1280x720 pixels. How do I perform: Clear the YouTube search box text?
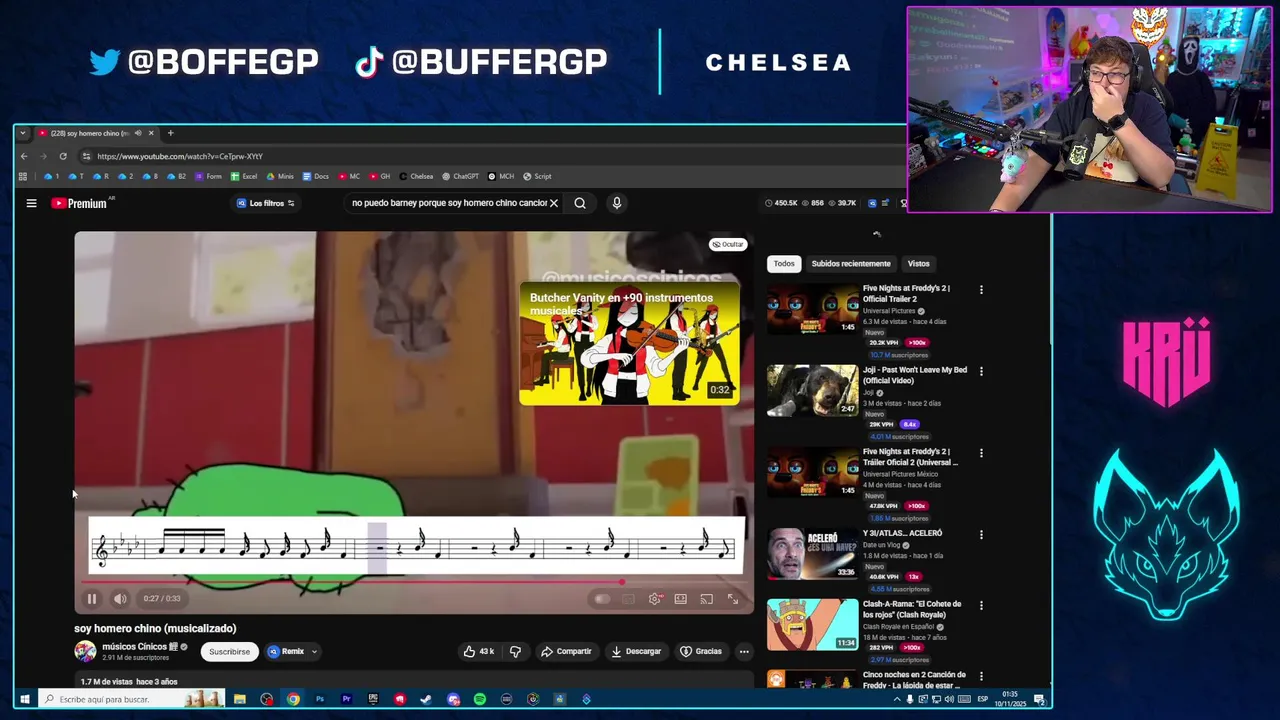[x=553, y=203]
